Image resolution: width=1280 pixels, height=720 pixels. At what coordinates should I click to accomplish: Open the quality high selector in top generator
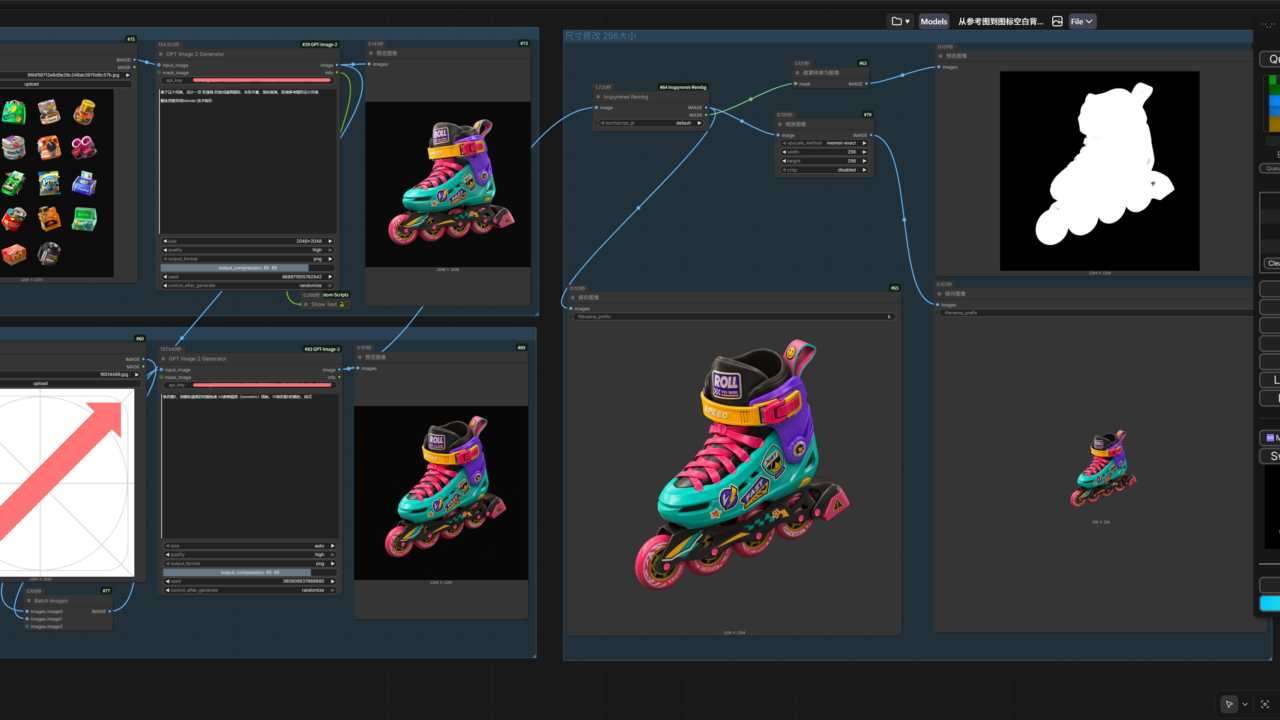(248, 250)
